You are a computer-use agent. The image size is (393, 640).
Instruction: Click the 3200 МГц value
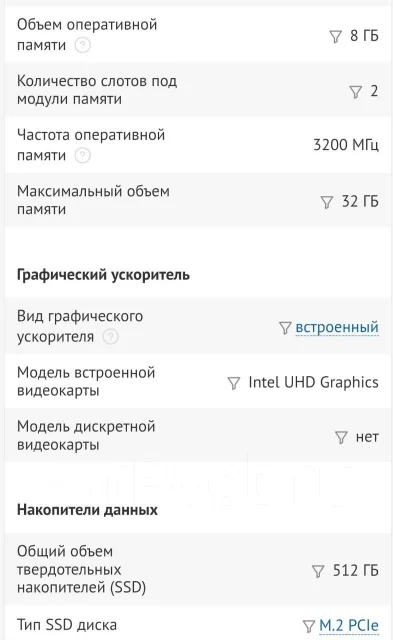pos(346,145)
